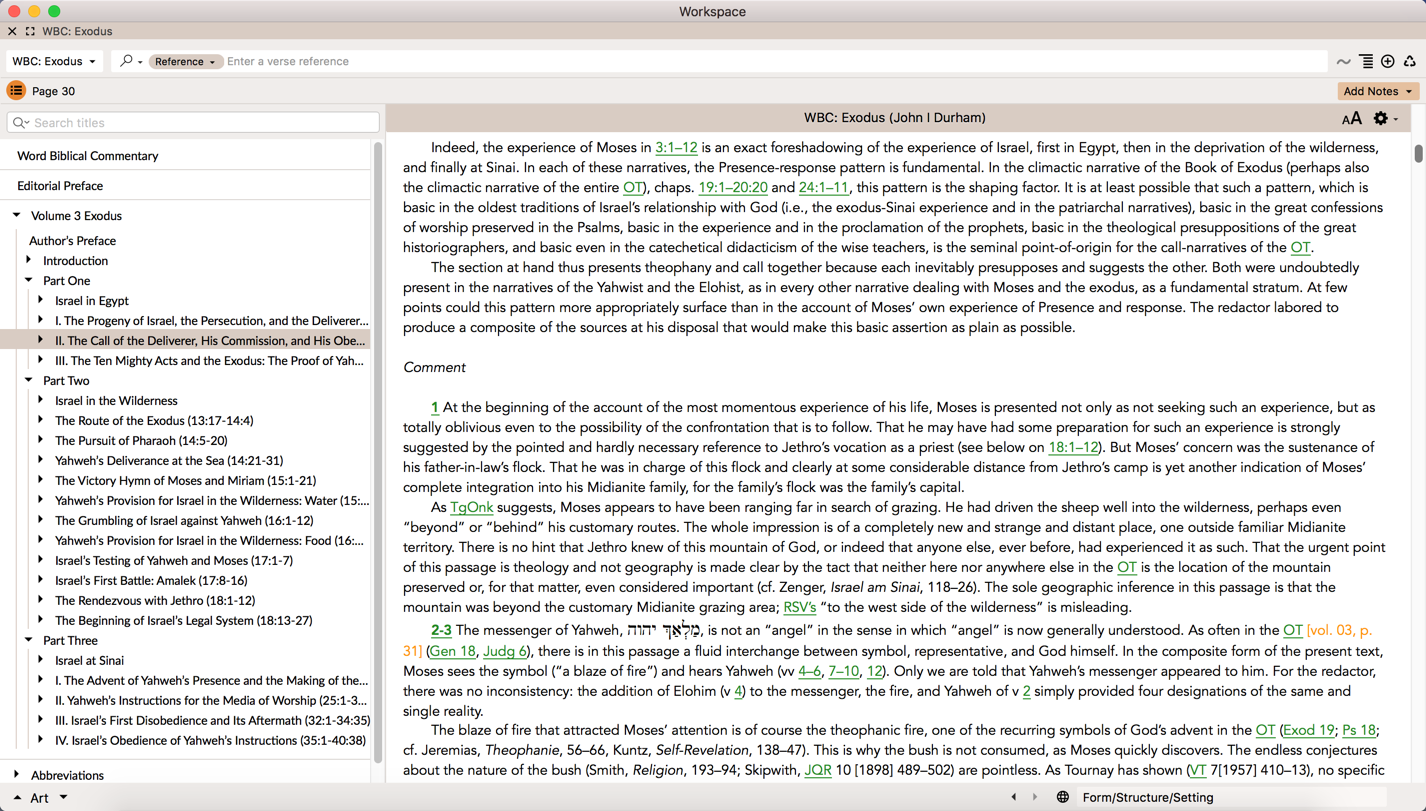Follow the 19:1–20:20 verse link
Screen dimensions: 1426x811
[x=733, y=188]
